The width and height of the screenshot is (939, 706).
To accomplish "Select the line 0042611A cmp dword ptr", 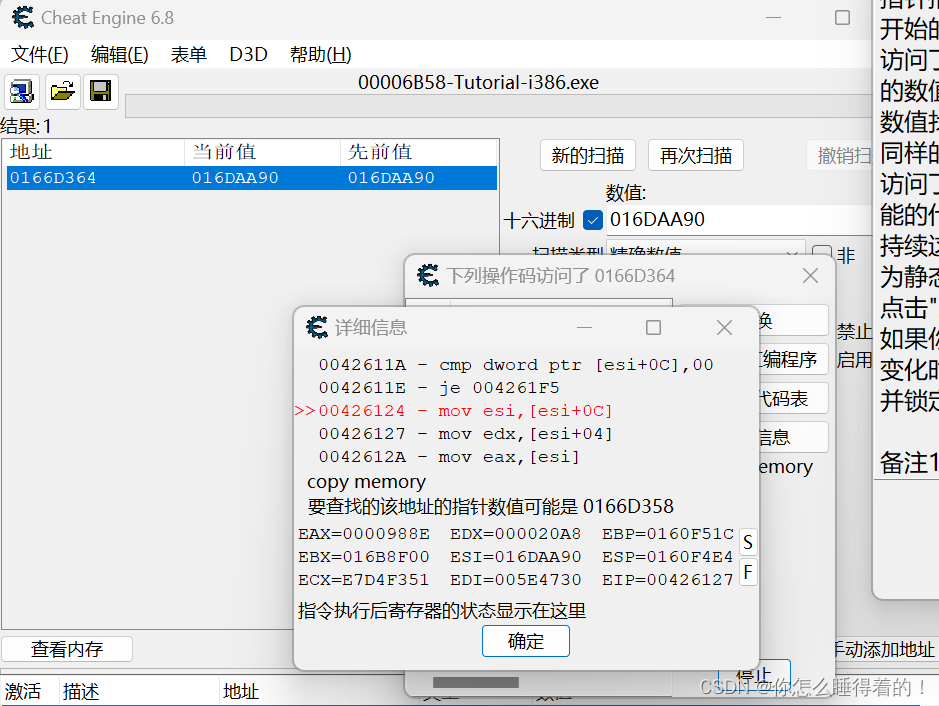I will click(516, 365).
